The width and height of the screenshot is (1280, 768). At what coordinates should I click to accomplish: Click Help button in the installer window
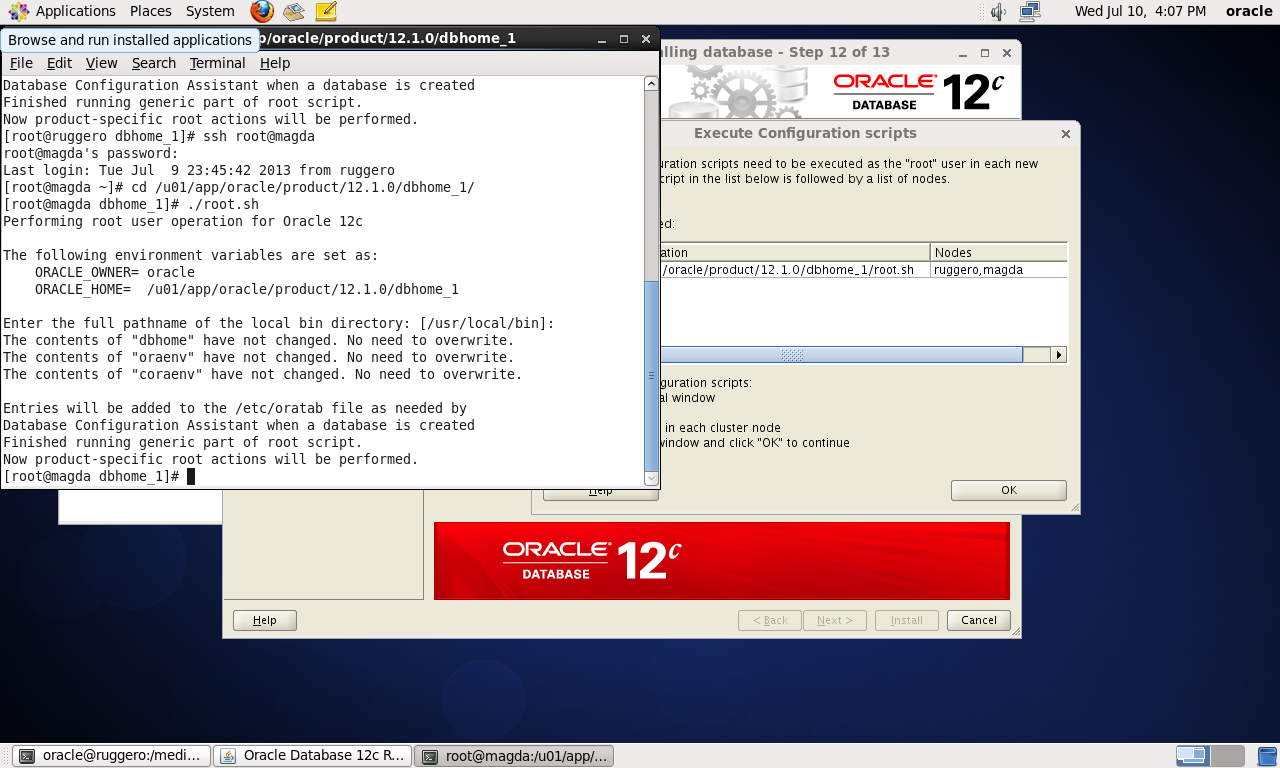tap(265, 620)
